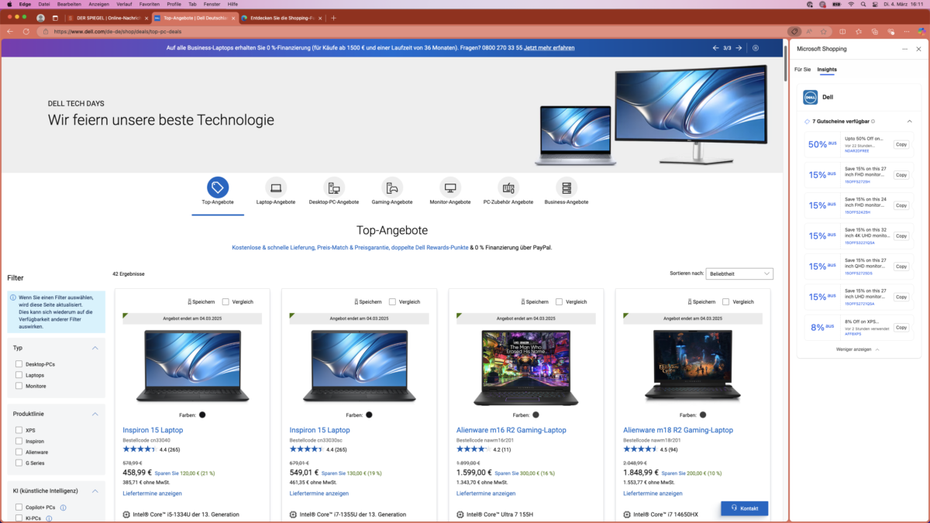Copy the 32 inch 4K UHD monitor coupon

pyautogui.click(x=902, y=236)
